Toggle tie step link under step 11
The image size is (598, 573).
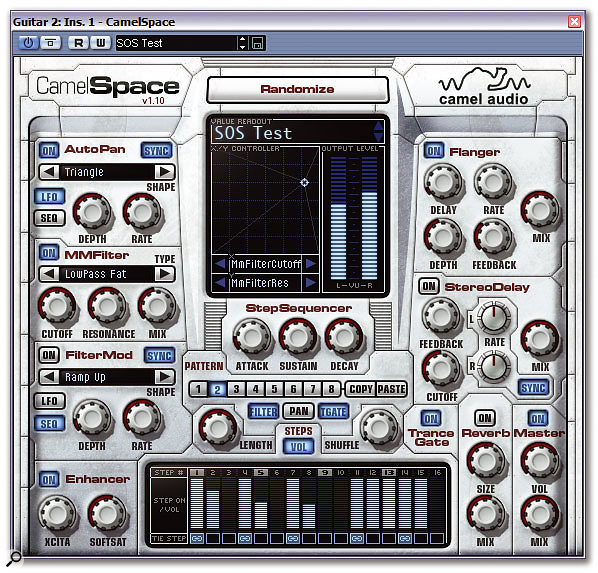click(357, 538)
